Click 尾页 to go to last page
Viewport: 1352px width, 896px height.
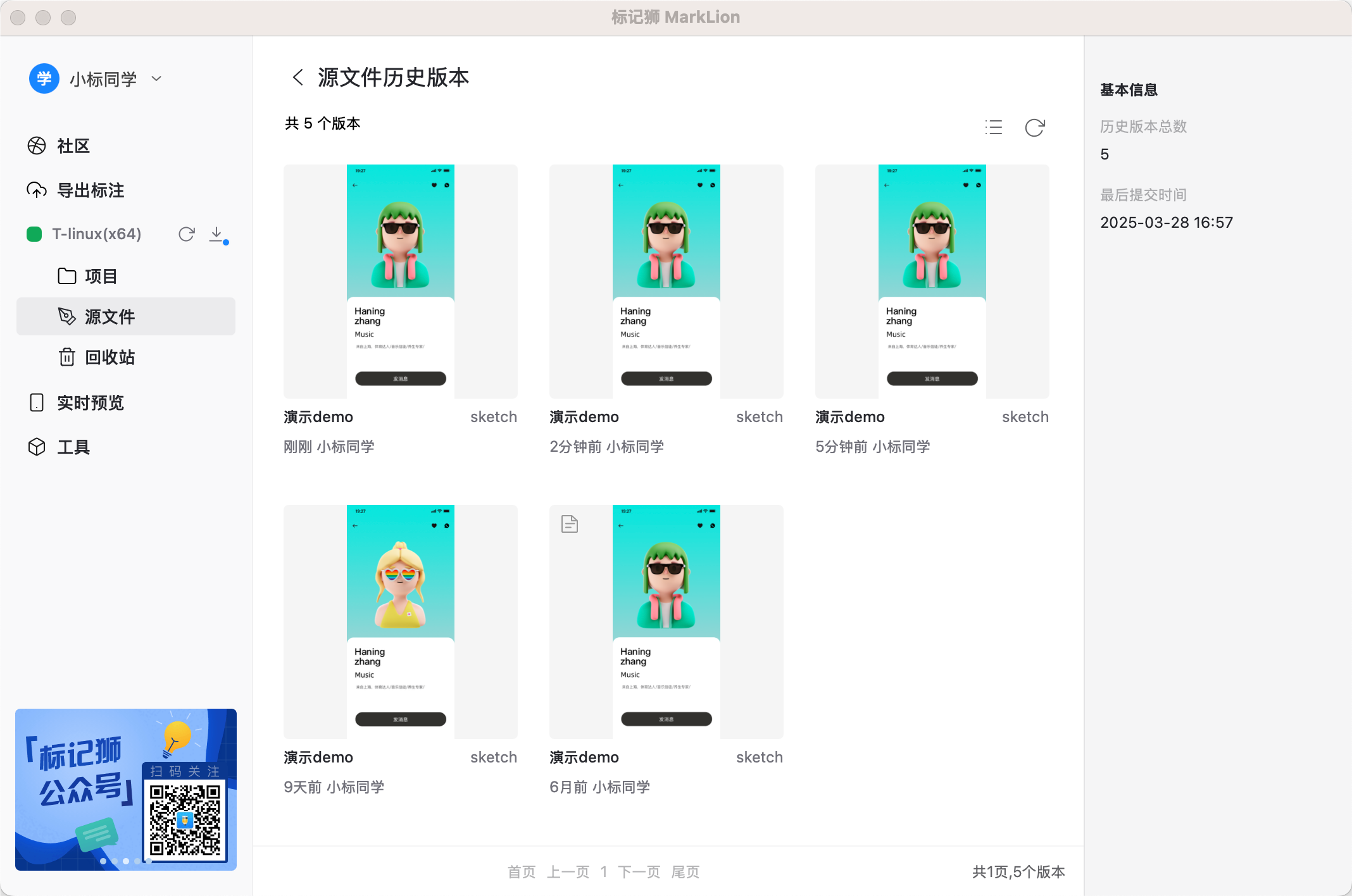click(x=686, y=871)
